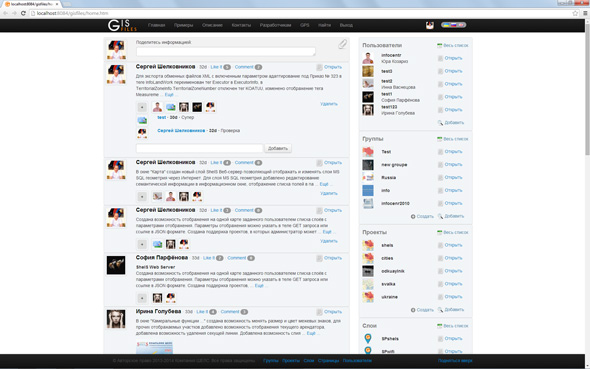The height and width of the screenshot is (369, 590).
Task: Click the odkuaylink project icon
Action: coord(368,271)
